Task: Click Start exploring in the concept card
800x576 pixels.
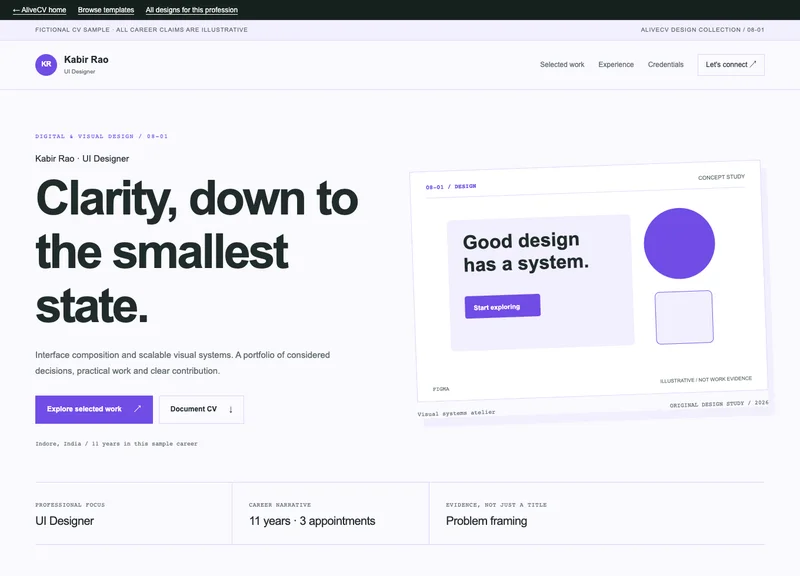Action: point(503,306)
